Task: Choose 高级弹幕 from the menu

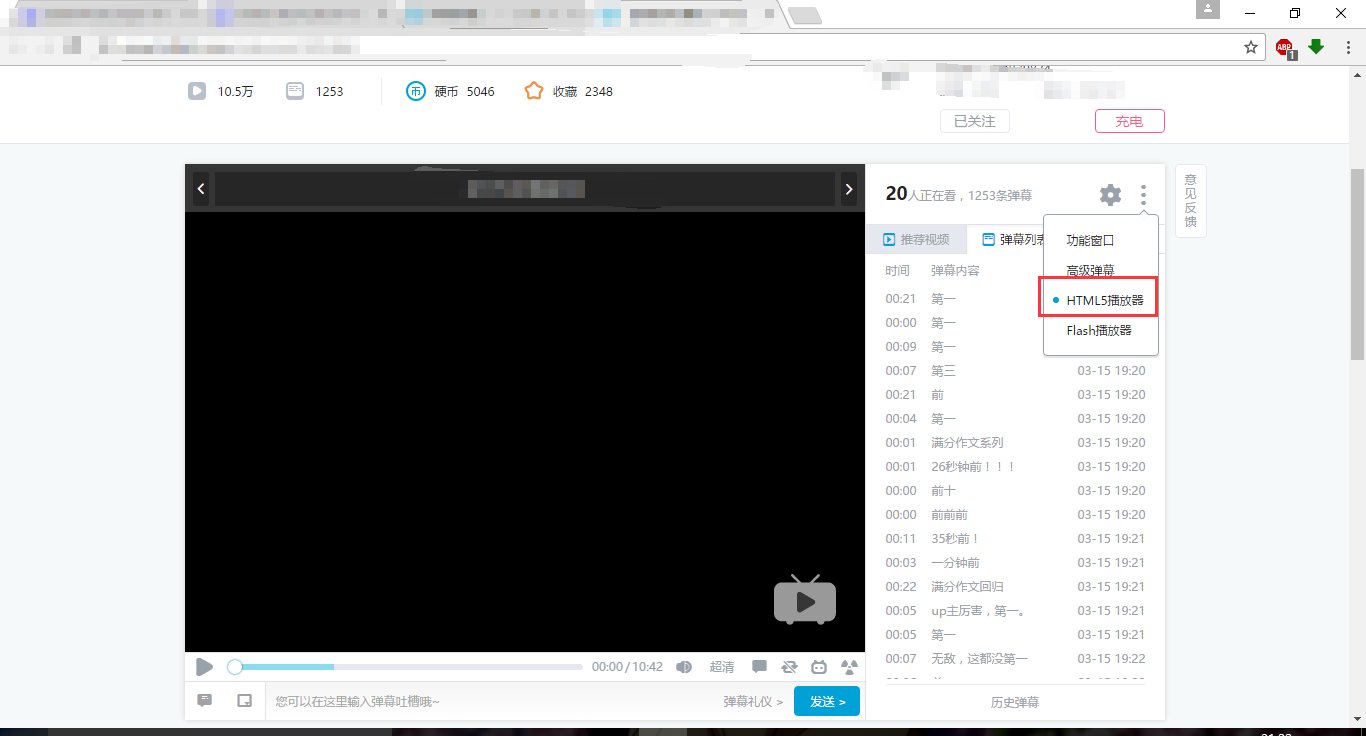Action: point(1089,269)
